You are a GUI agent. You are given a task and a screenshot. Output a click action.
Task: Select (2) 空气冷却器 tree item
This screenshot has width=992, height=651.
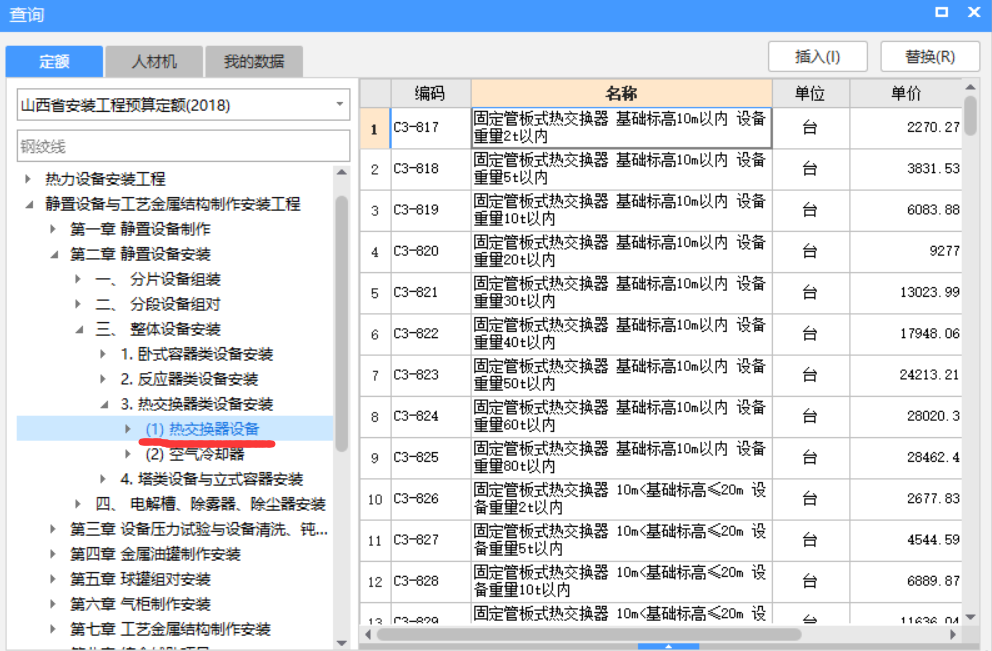[194, 454]
